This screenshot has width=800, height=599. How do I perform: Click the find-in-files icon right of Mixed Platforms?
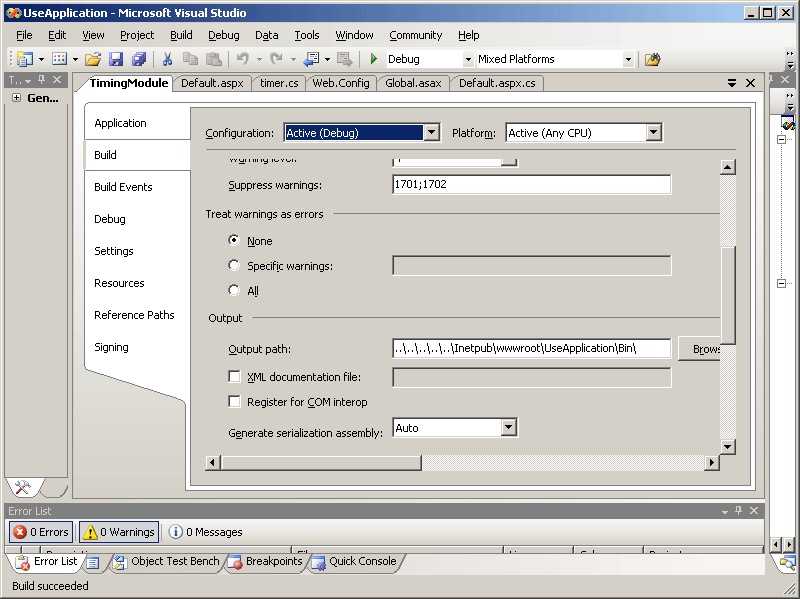[652, 59]
